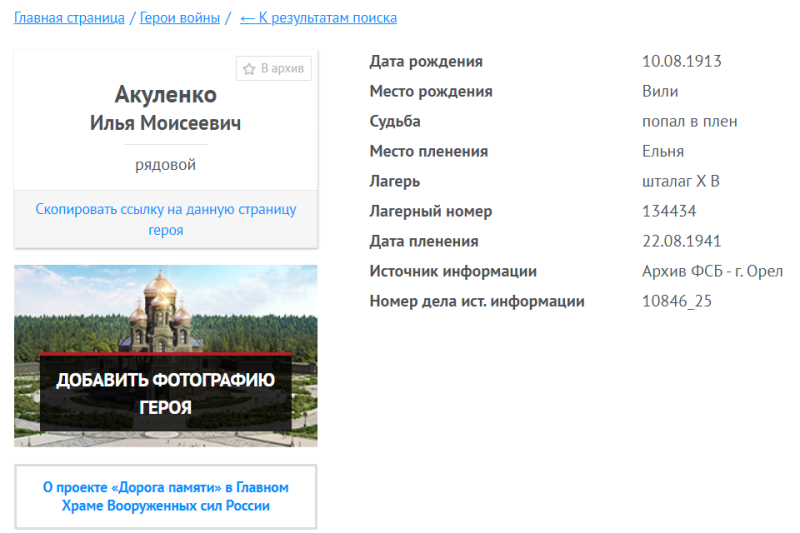The width and height of the screenshot is (800, 533).
Task: Go to Герои войны breadcrumb
Action: click(x=180, y=18)
